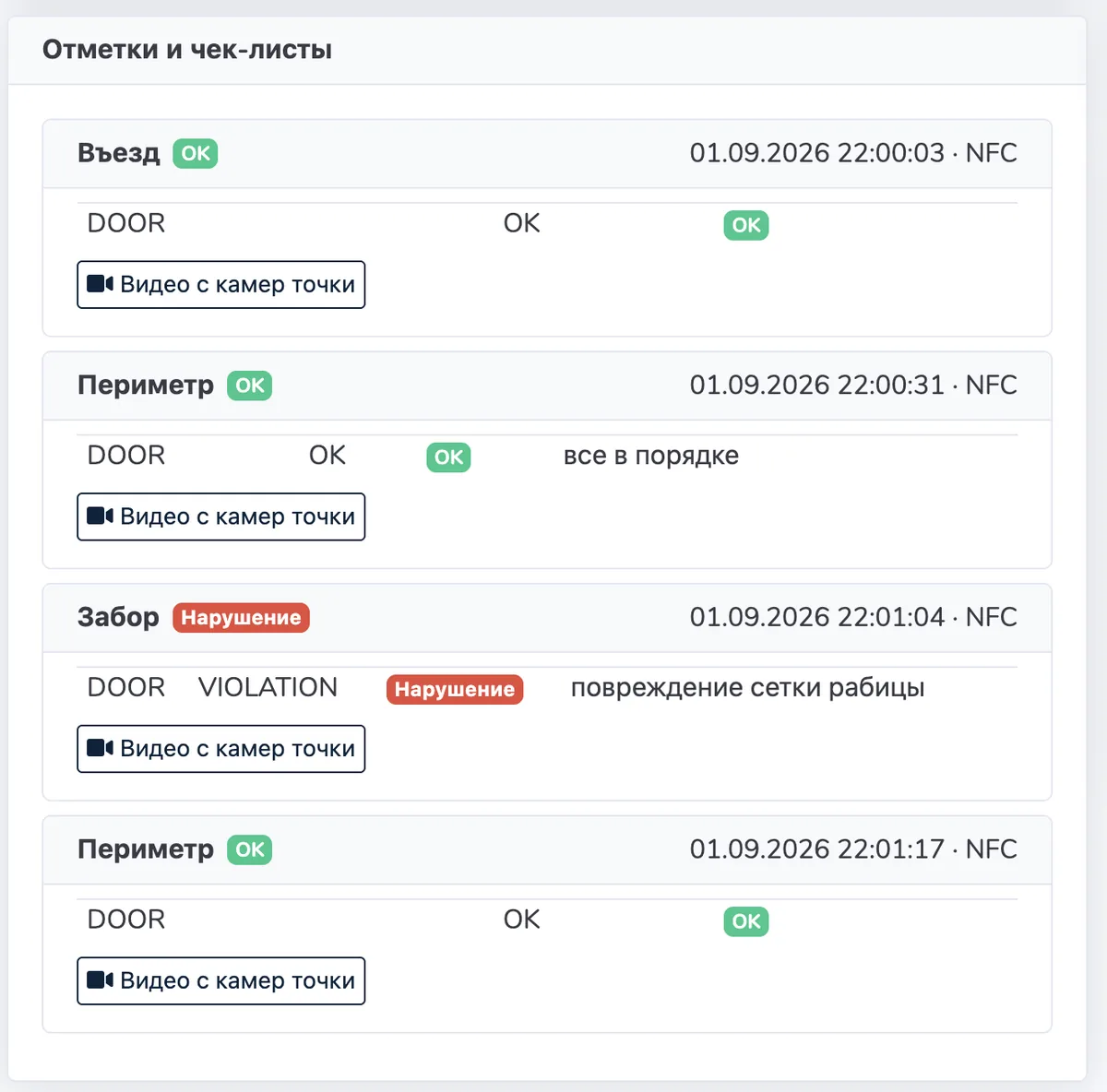Screen dimensions: 1107x1092
Task: Click the OK badge beside Периметр 22:01:17 heading
Action: 250,849
